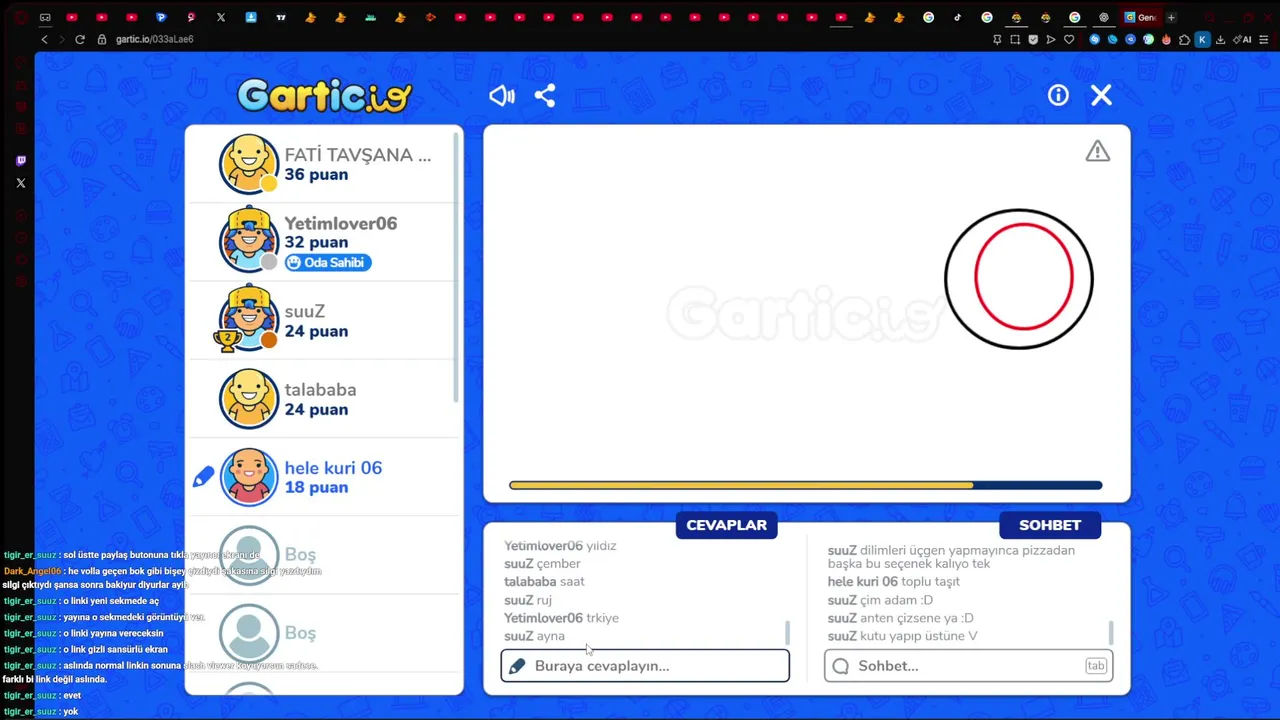The image size is (1280, 720).
Task: Switch to the SOHBET tab
Action: point(1050,525)
